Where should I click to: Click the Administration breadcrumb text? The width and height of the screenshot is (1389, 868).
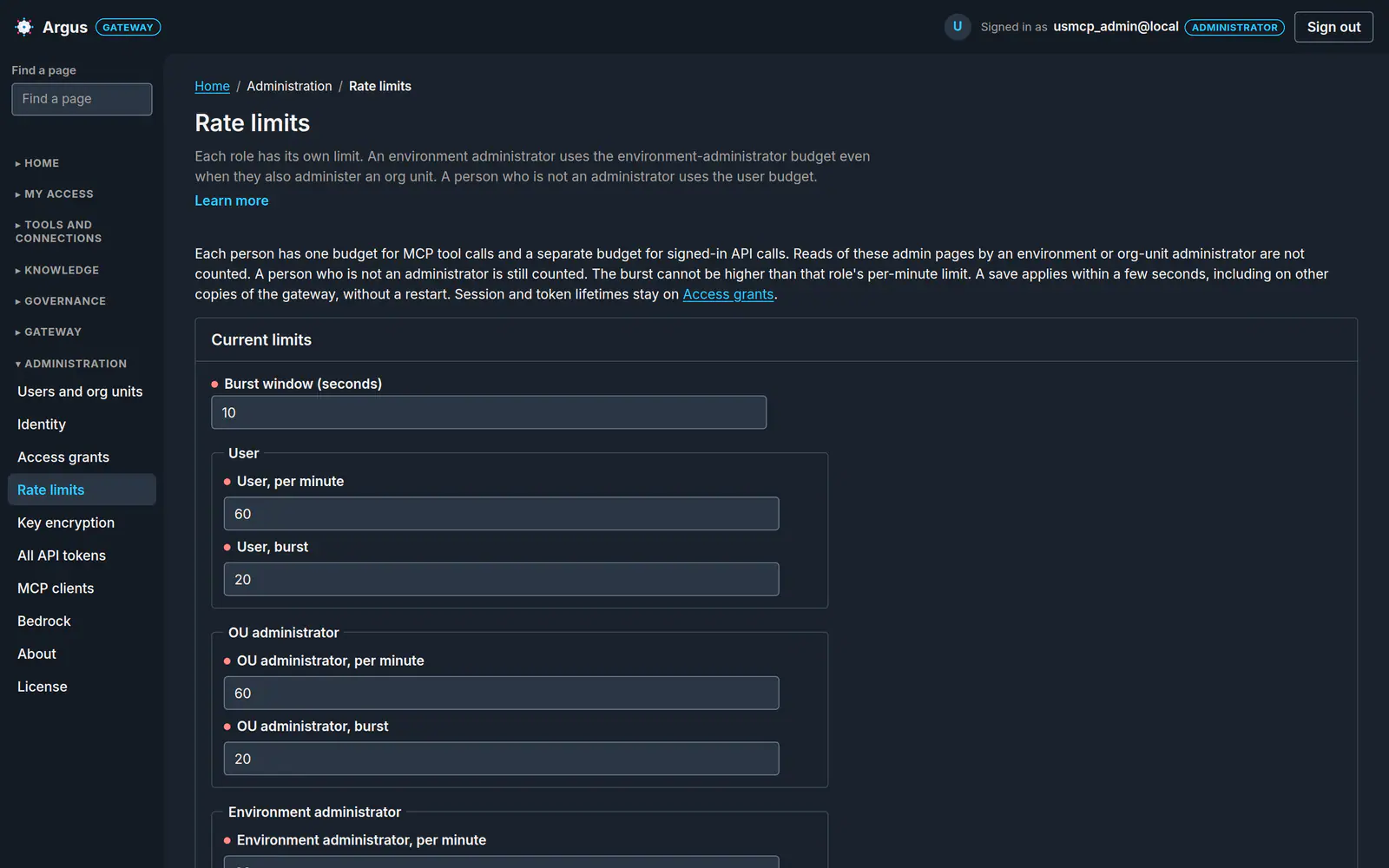(289, 86)
